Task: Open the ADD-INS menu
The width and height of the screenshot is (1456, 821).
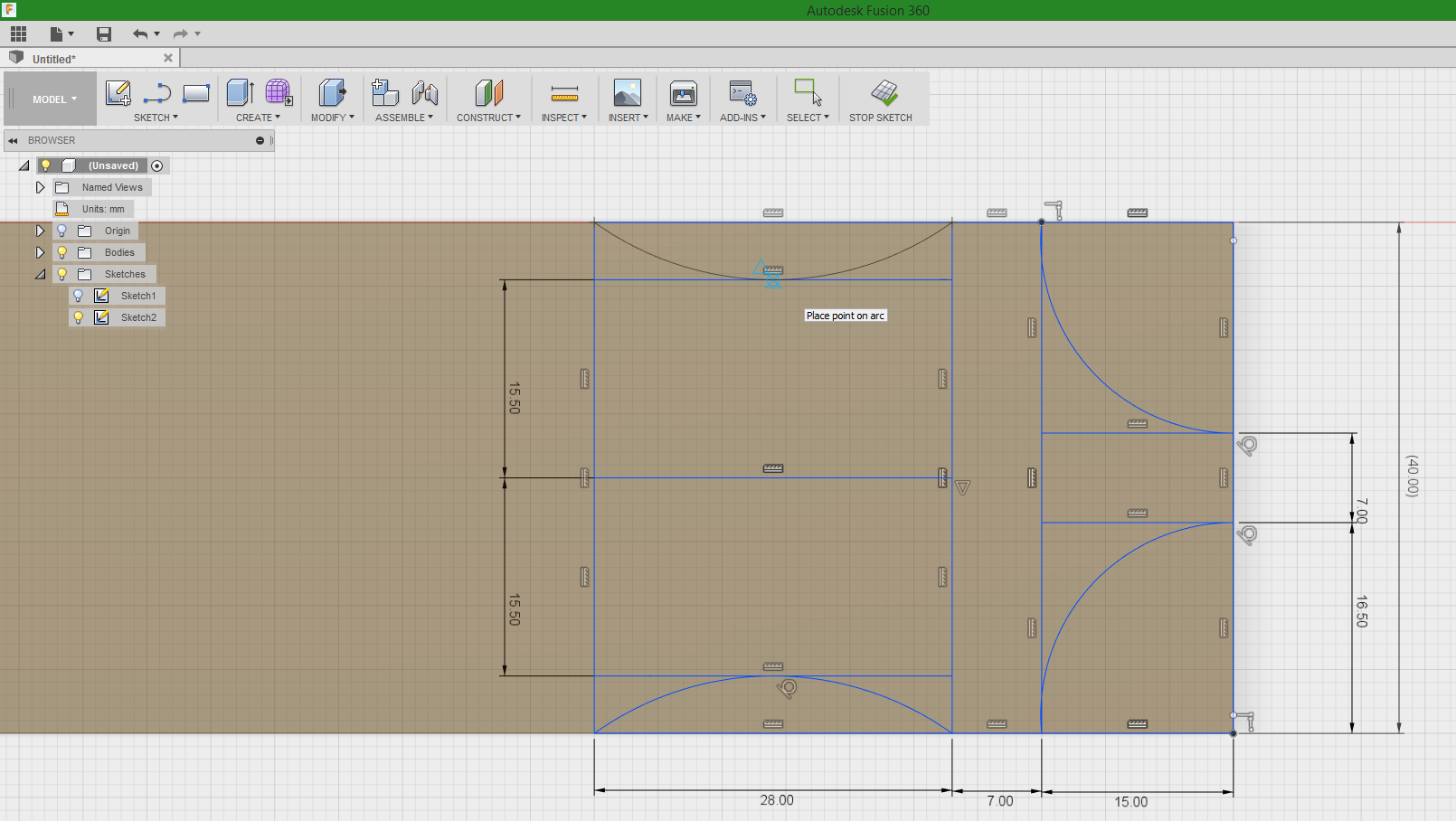Action: pyautogui.click(x=742, y=118)
